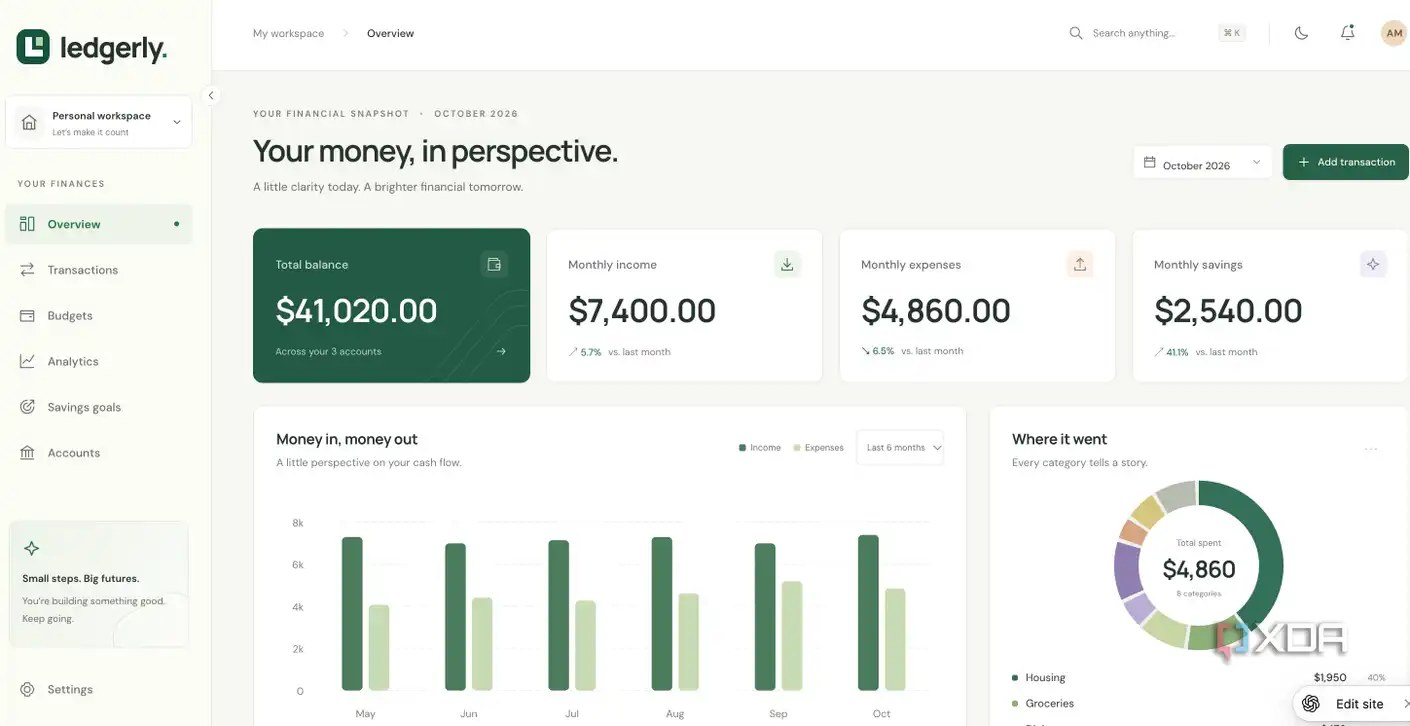The width and height of the screenshot is (1410, 726).
Task: Click the Transactions arrows icon
Action: point(27,270)
